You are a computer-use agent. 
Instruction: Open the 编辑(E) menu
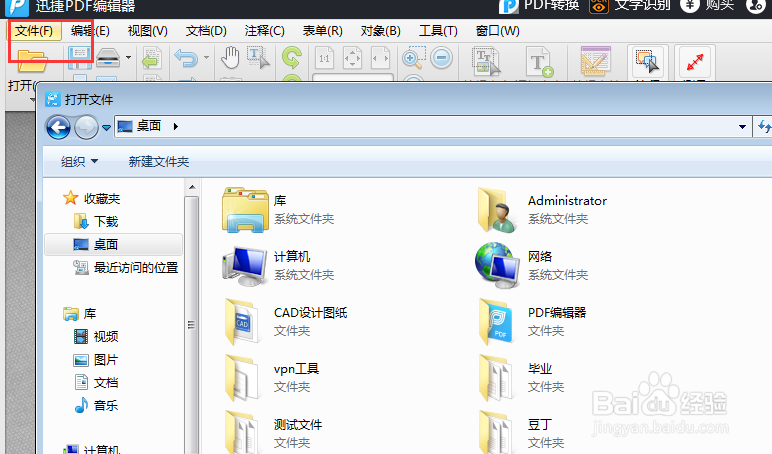90,31
